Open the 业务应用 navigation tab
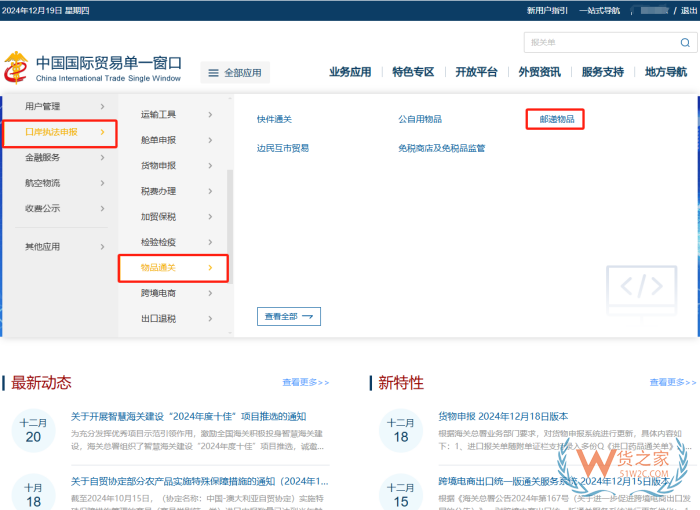Screen dimensions: 700x510 click(350, 72)
